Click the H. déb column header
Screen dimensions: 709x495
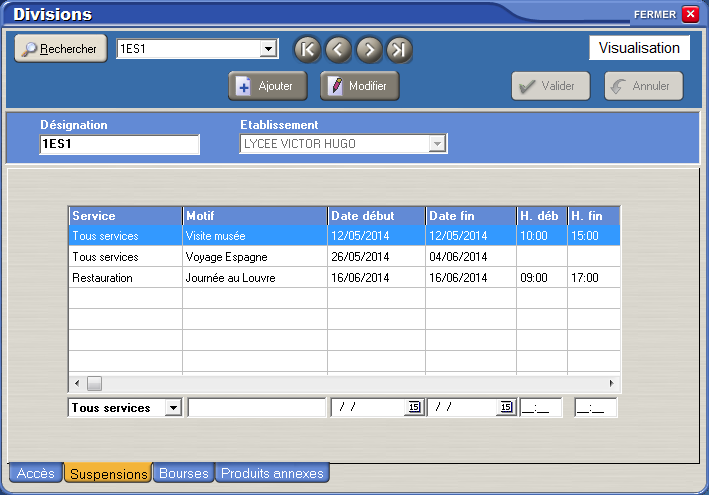[x=542, y=216]
